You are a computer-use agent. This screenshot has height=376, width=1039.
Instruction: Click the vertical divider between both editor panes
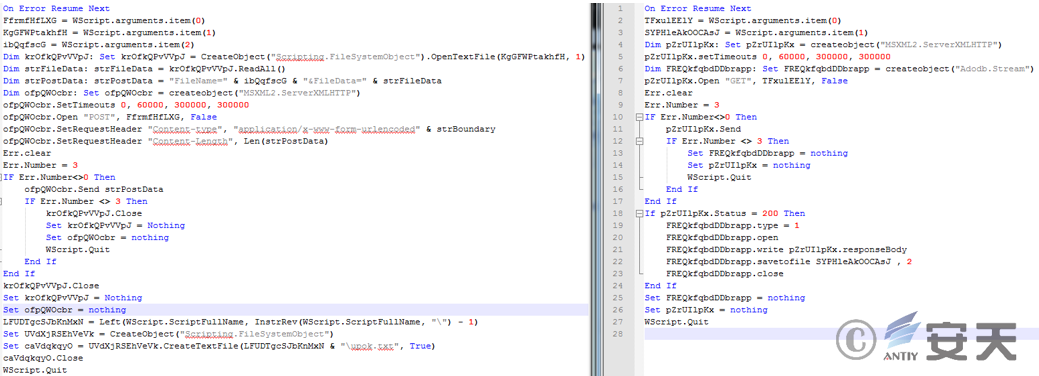click(x=595, y=188)
